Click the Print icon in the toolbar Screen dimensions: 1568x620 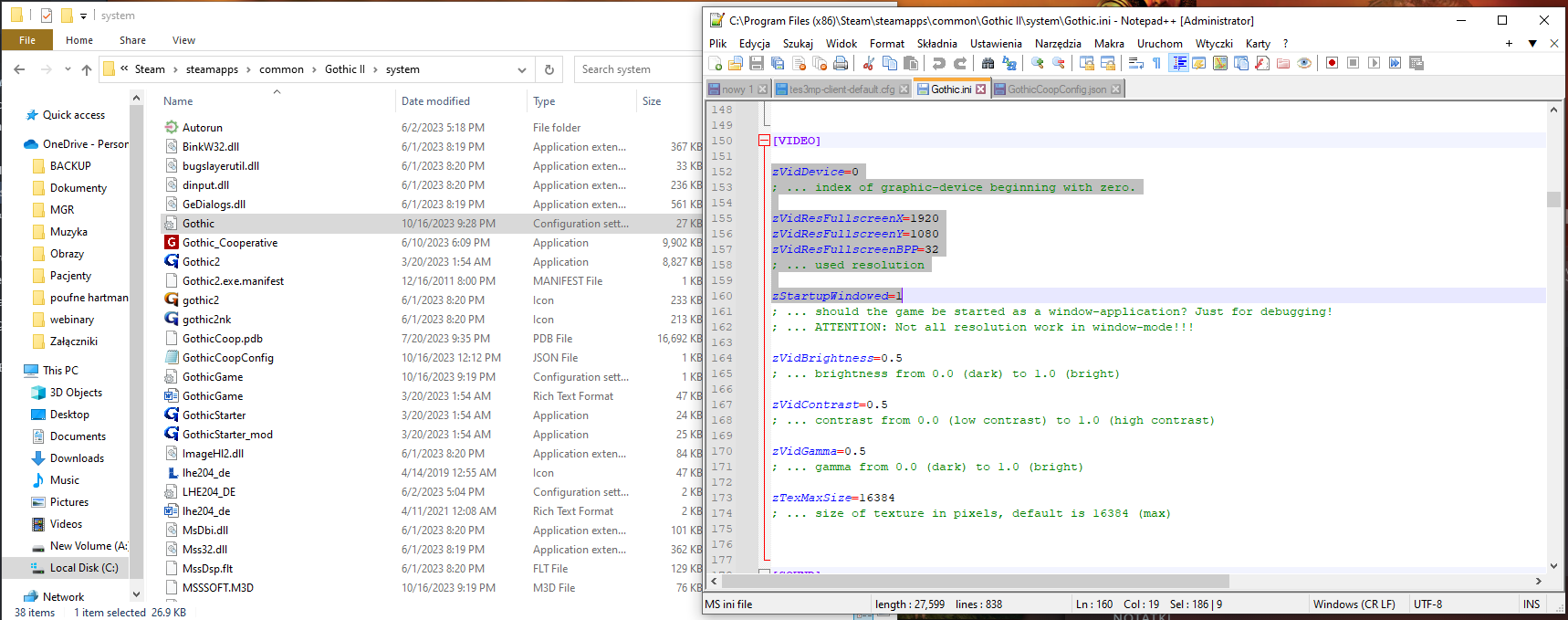pos(841,63)
